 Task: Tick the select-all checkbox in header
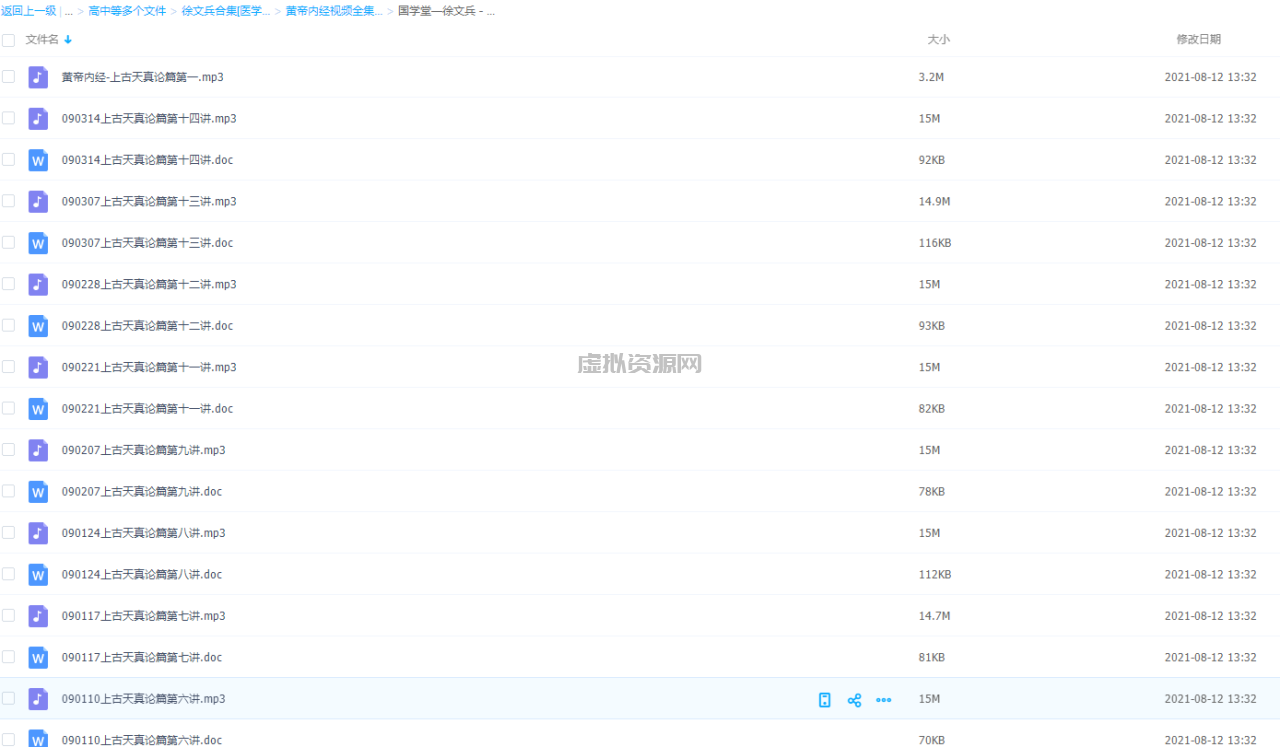[x=8, y=40]
